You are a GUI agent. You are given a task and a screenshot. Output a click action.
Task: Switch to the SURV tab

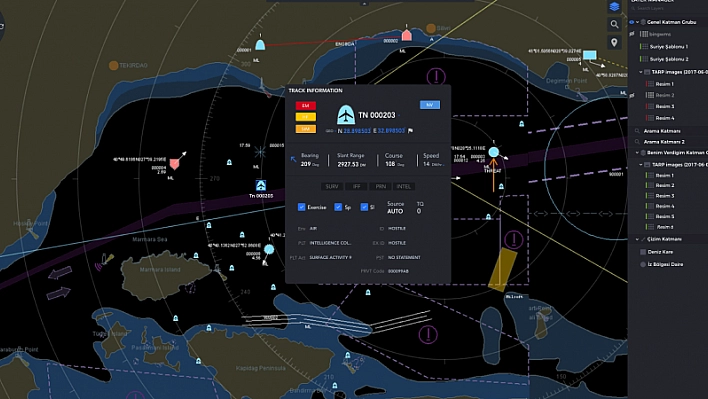pos(332,186)
